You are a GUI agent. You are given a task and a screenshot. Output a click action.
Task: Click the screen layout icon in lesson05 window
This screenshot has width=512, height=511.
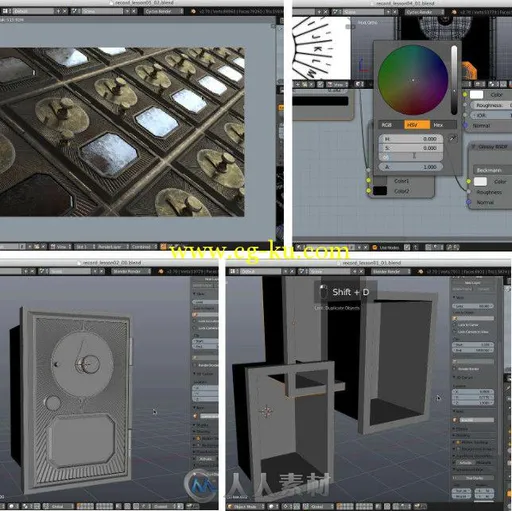[5, 11]
